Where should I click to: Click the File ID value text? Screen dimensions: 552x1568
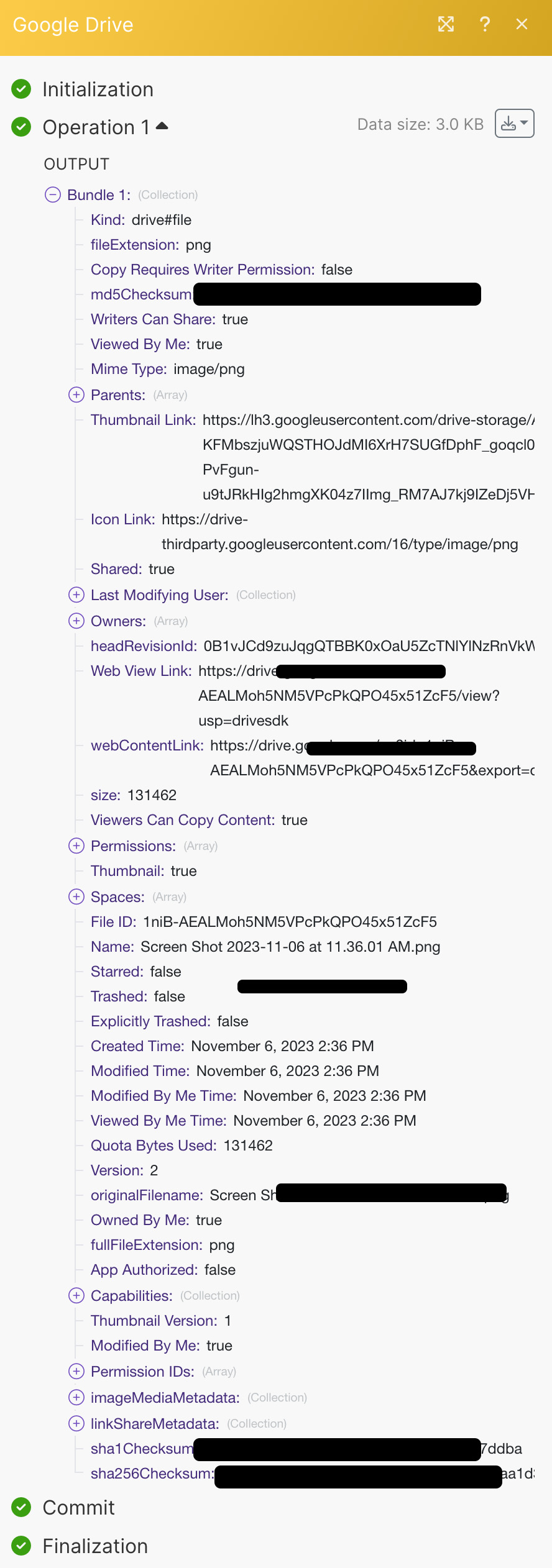(290, 922)
